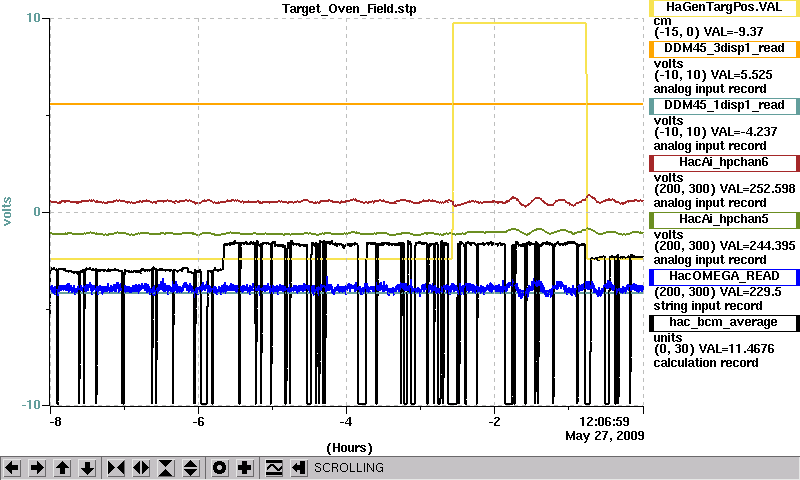This screenshot has width=800, height=480.
Task: Click the VAL=5.525 readout
Action: point(741,75)
